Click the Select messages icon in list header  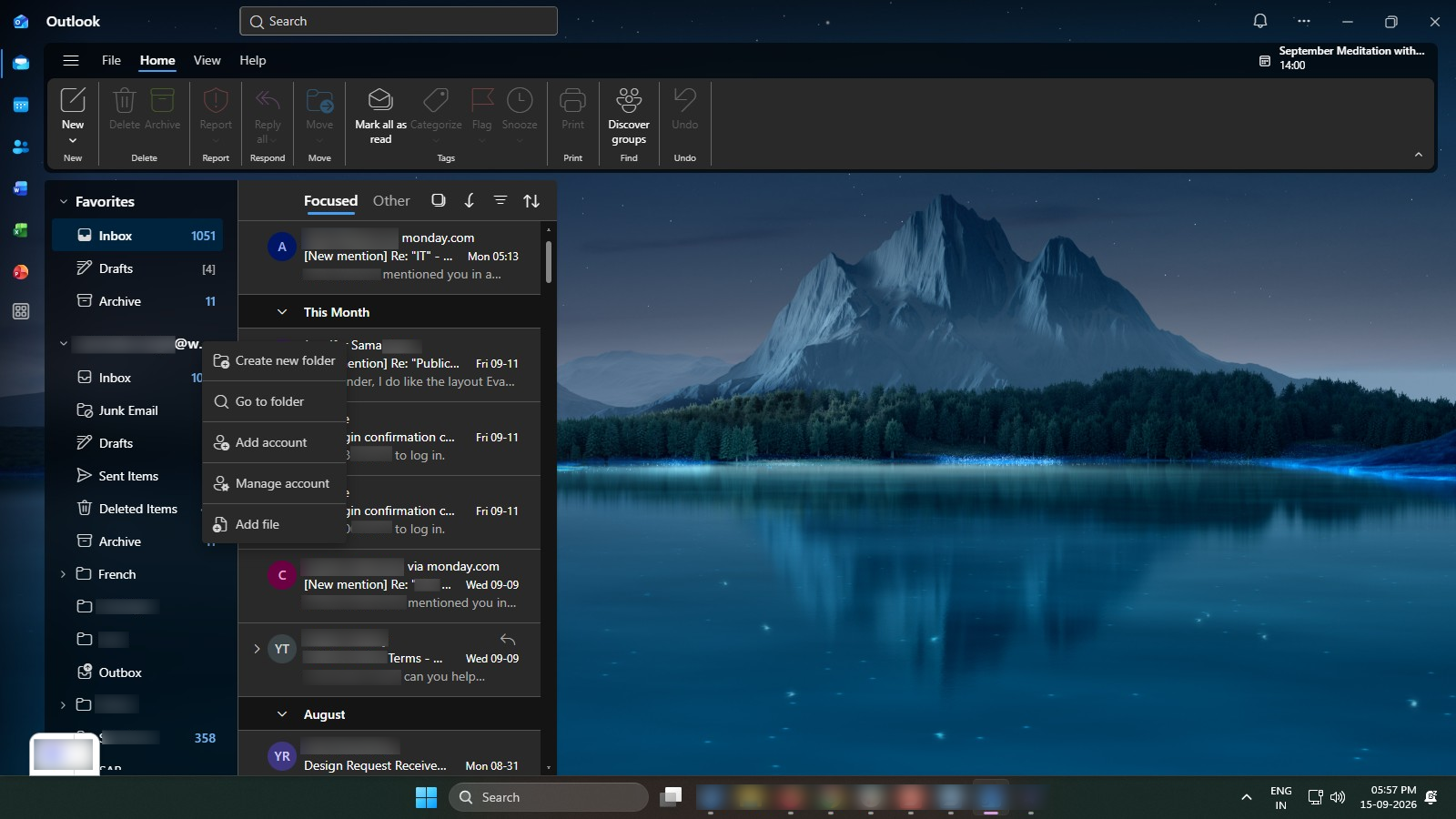[439, 200]
